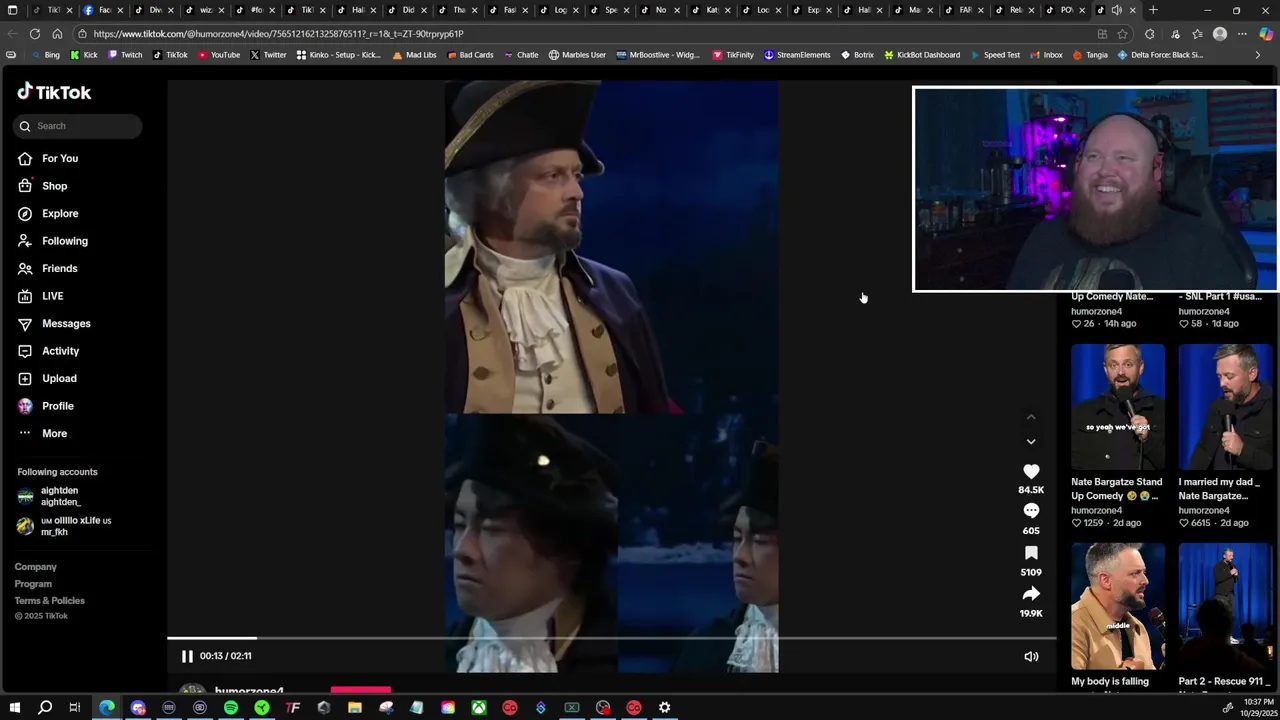Open Settings gear in taskbar
This screenshot has height=720, width=1280.
665,708
